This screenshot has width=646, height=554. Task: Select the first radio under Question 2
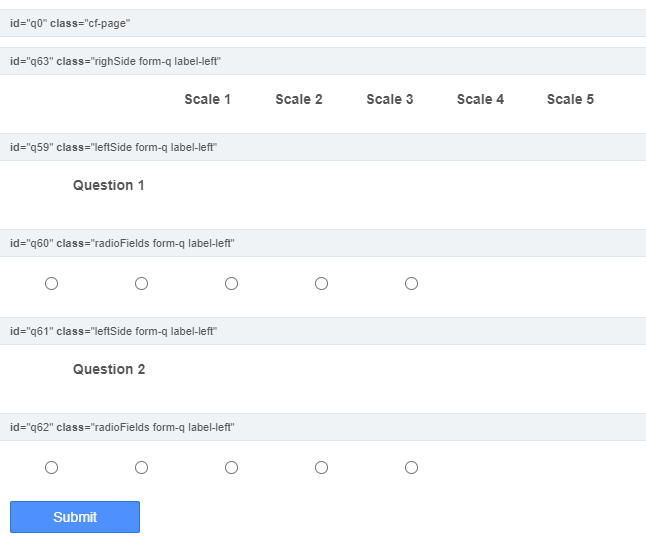tap(51, 468)
